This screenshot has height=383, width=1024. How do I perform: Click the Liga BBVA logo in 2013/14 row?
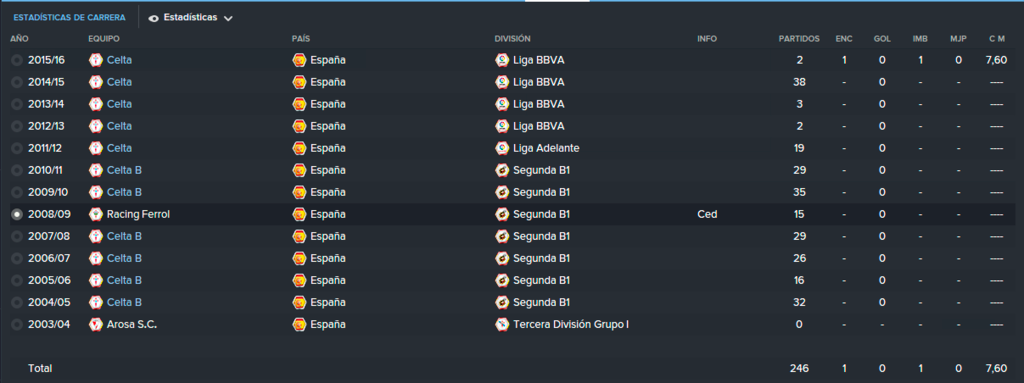click(502, 104)
